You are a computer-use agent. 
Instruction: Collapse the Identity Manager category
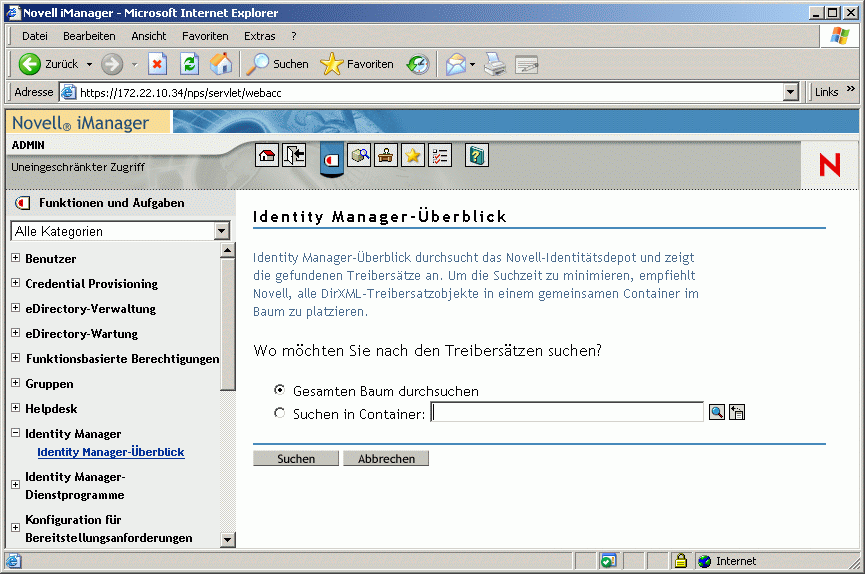click(x=15, y=433)
